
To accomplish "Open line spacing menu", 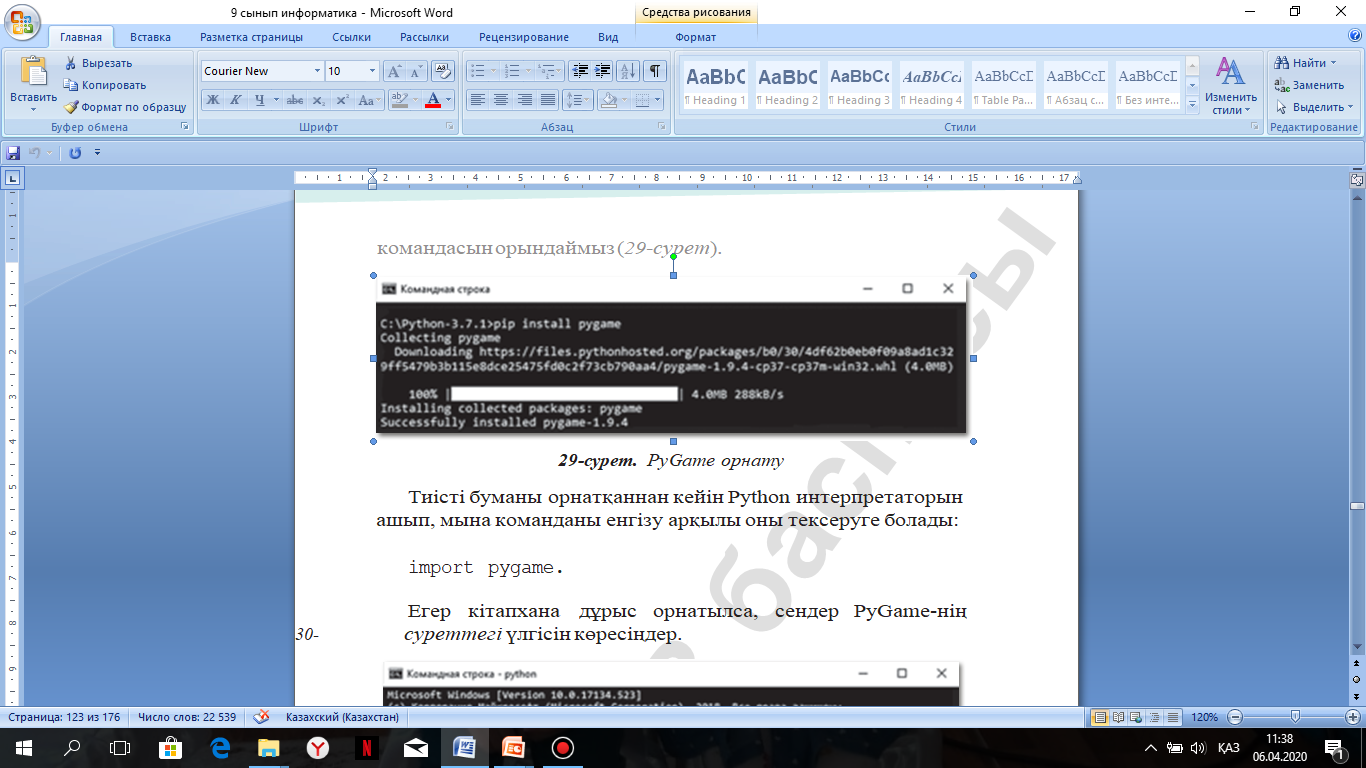I will (x=578, y=100).
